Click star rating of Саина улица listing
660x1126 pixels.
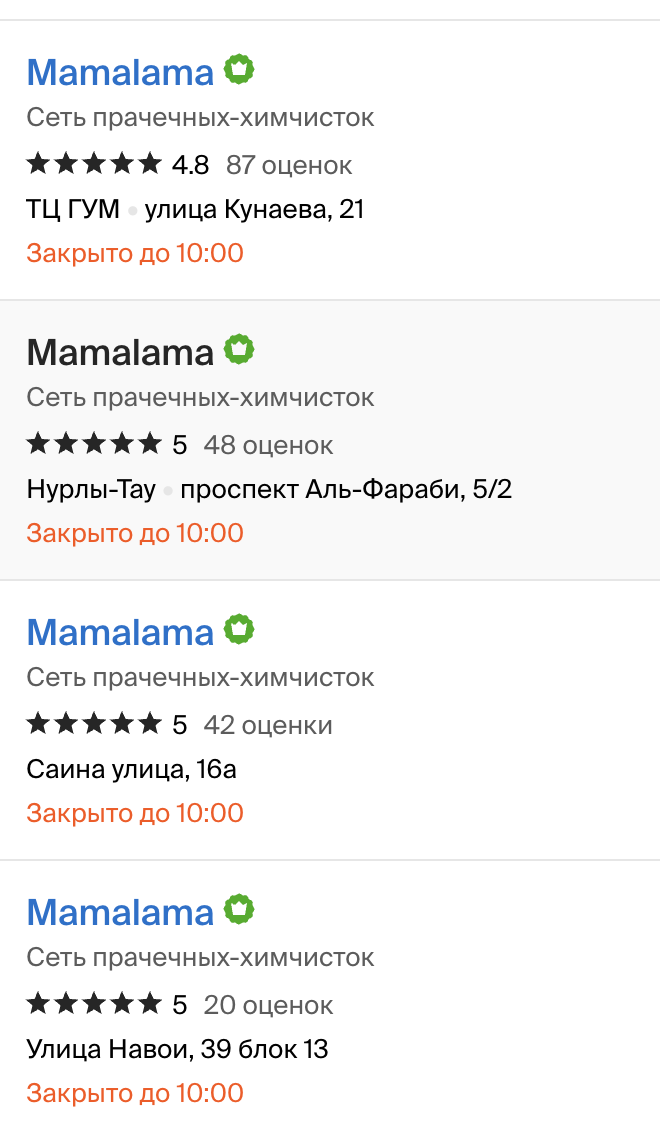(93, 724)
